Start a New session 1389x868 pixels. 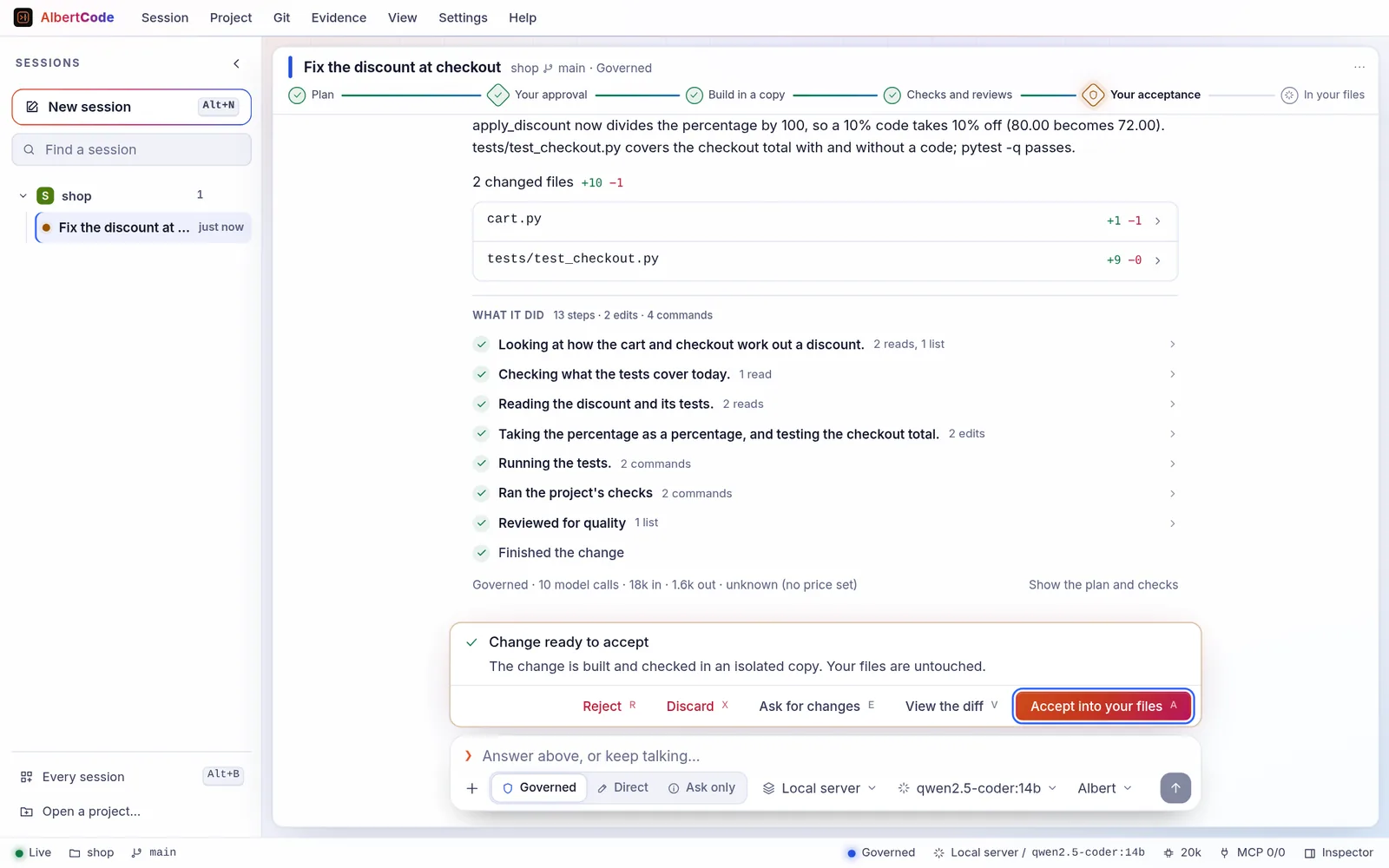(x=132, y=107)
